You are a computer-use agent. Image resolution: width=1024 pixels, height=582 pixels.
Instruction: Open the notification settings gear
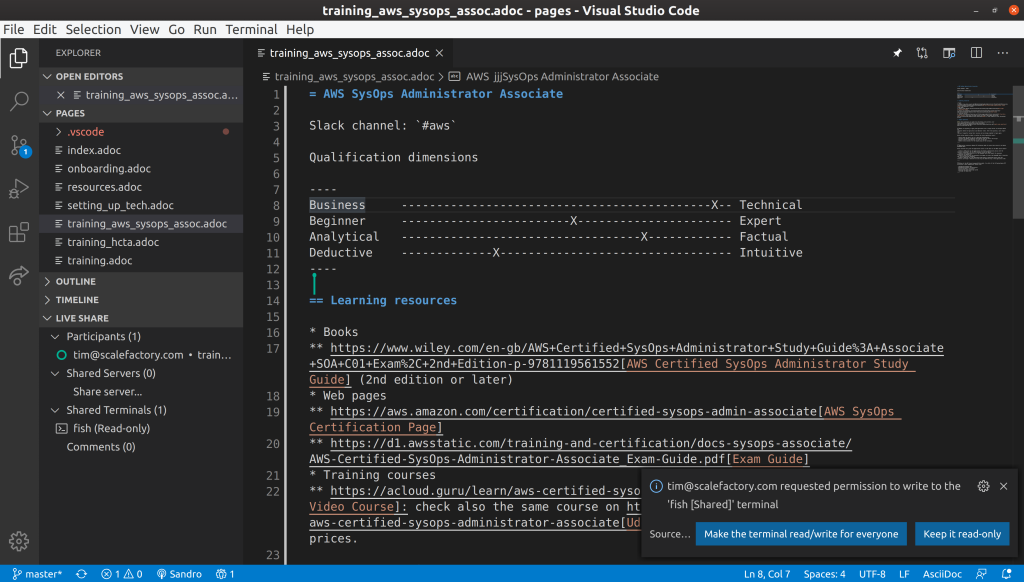(984, 486)
